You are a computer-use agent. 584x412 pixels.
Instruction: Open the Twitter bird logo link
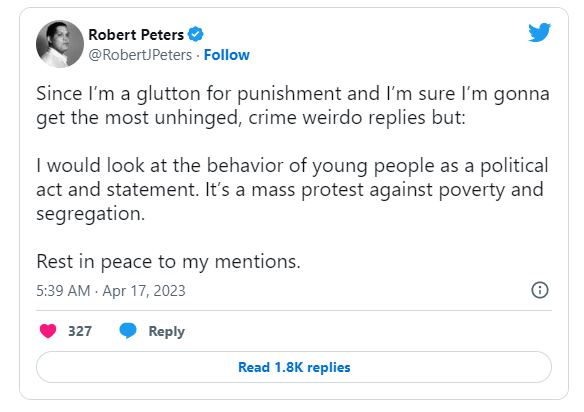coord(539,32)
